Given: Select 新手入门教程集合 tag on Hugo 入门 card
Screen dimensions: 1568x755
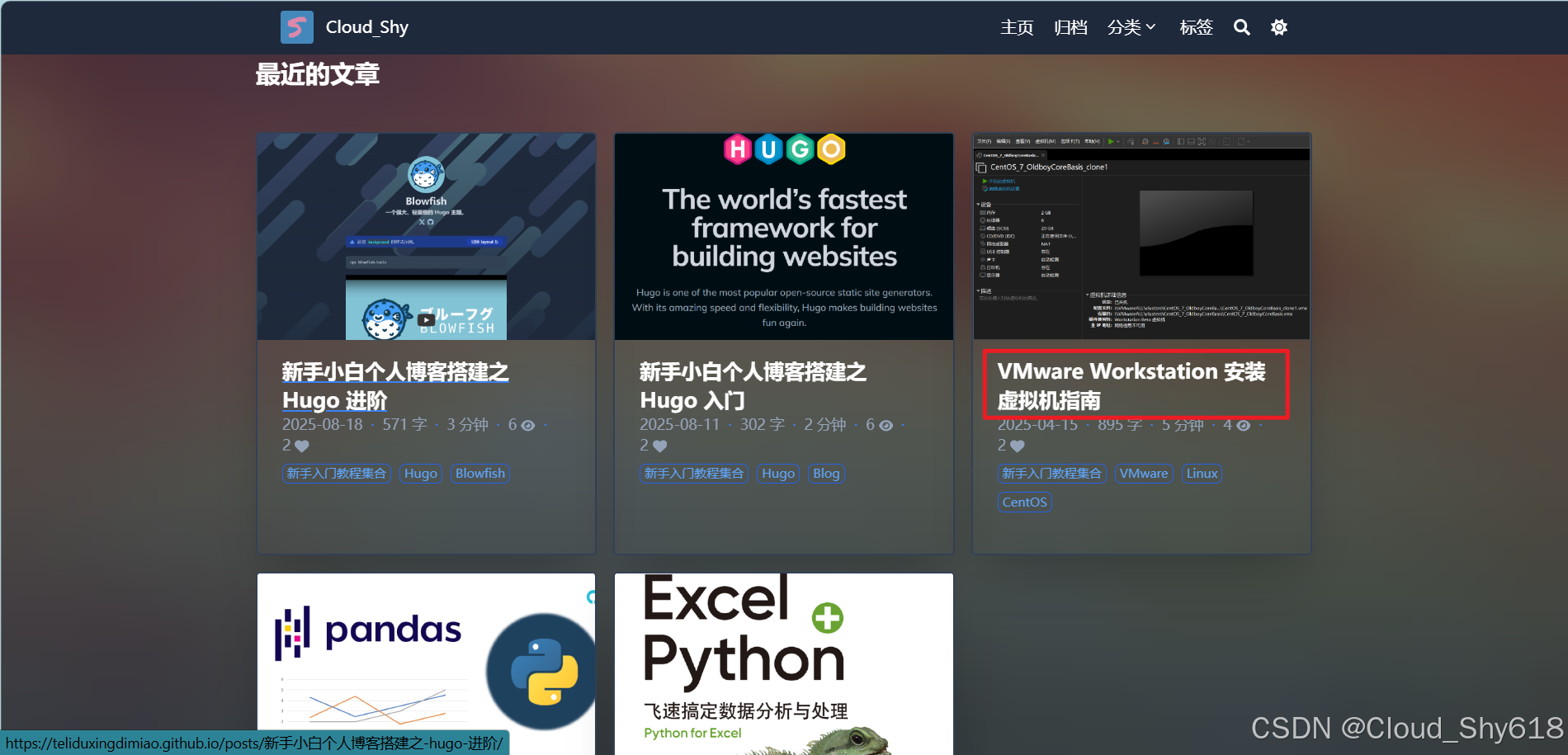Looking at the screenshot, I should [x=694, y=474].
